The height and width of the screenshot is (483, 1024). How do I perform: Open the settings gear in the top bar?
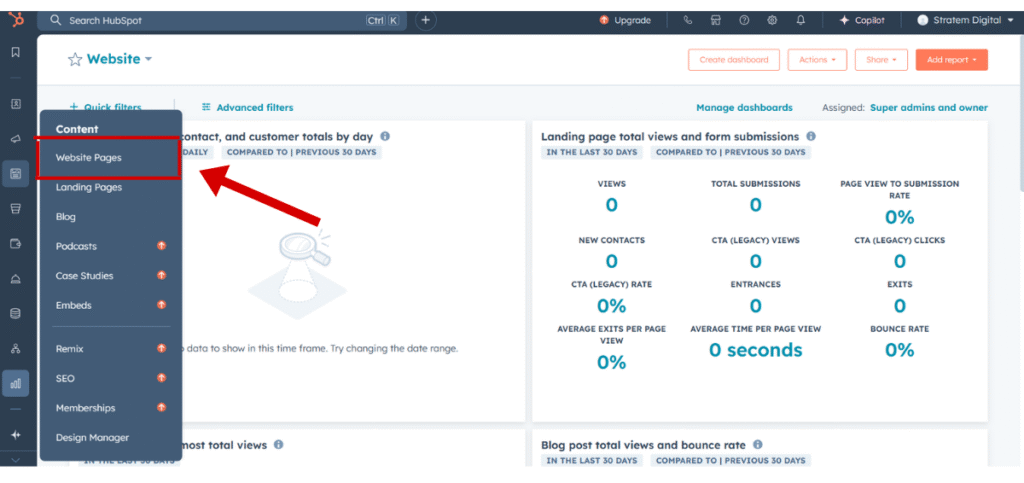[772, 20]
